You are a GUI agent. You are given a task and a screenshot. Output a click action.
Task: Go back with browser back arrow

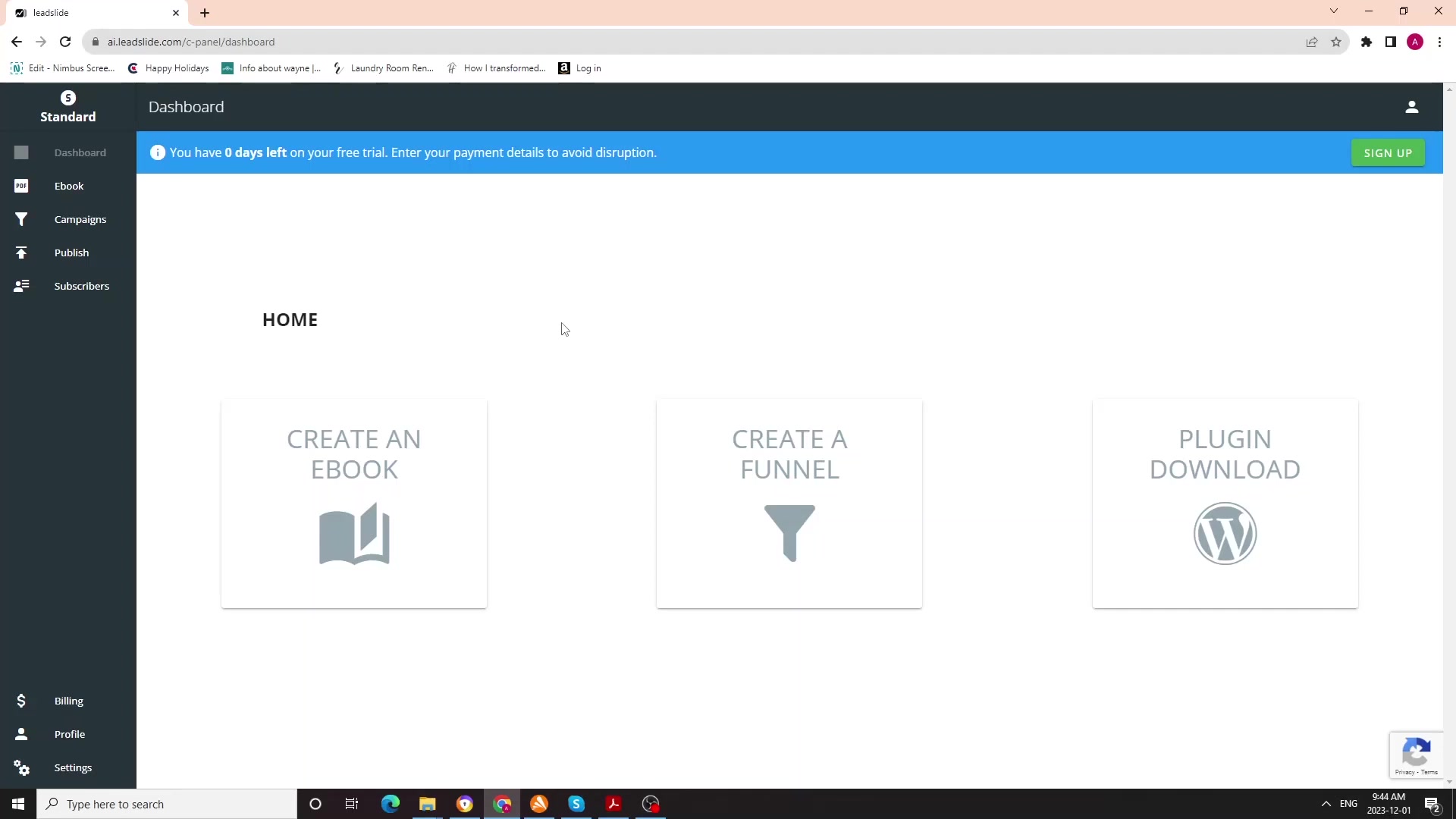click(x=17, y=42)
